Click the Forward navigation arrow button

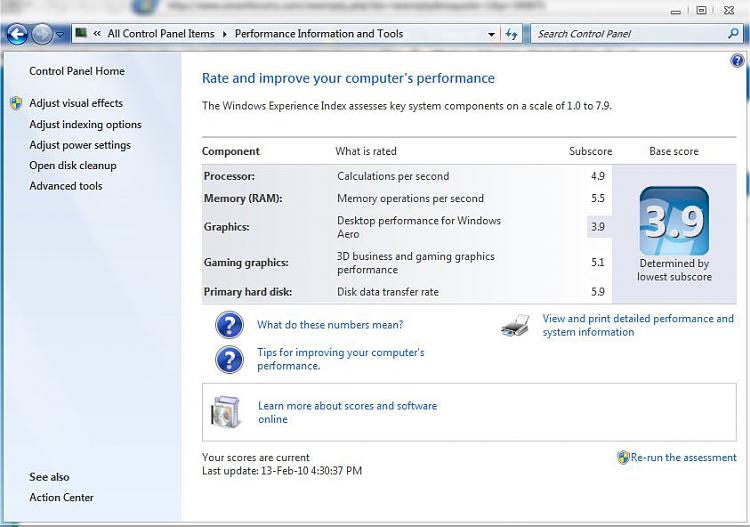pos(42,34)
